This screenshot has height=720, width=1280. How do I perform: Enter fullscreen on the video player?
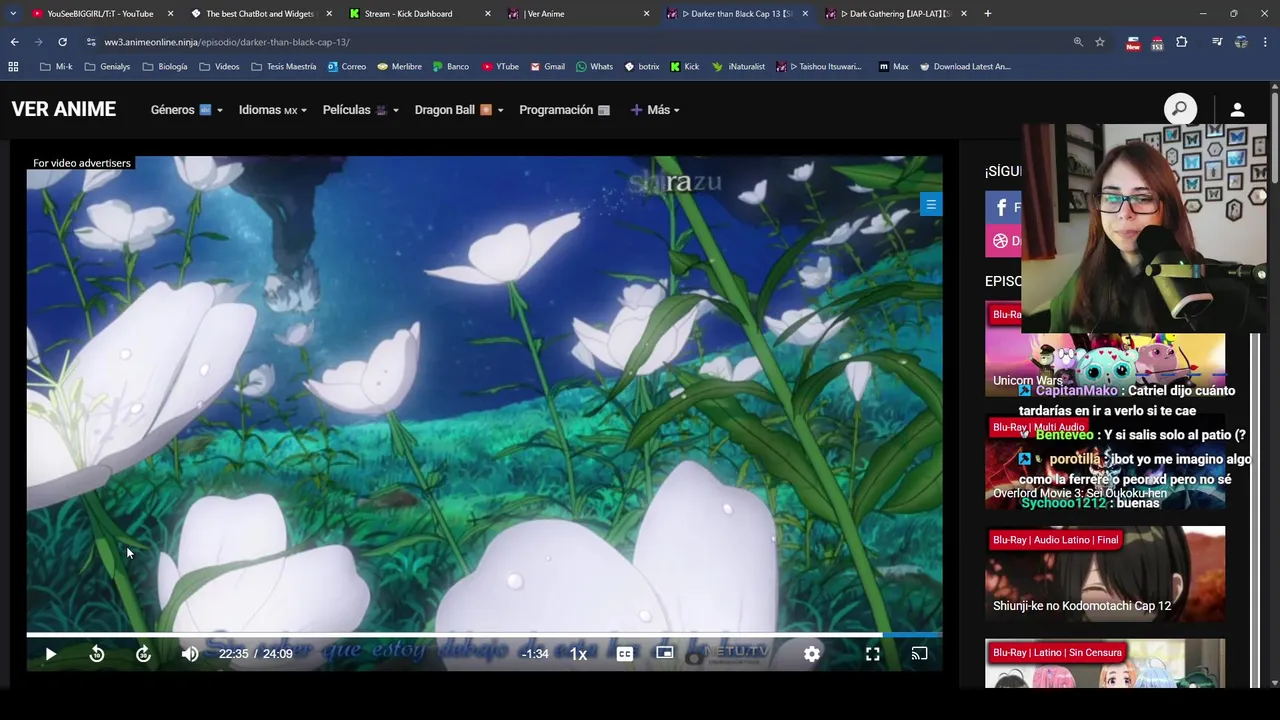tap(873, 654)
